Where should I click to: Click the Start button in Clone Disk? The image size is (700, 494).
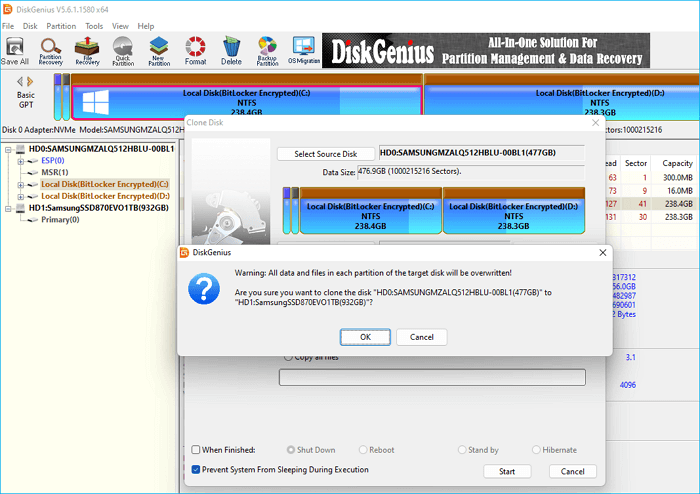(507, 471)
